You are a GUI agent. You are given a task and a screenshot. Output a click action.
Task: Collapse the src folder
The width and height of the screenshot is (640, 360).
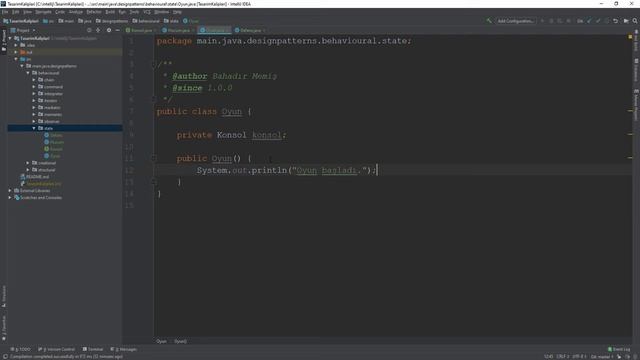point(16,59)
